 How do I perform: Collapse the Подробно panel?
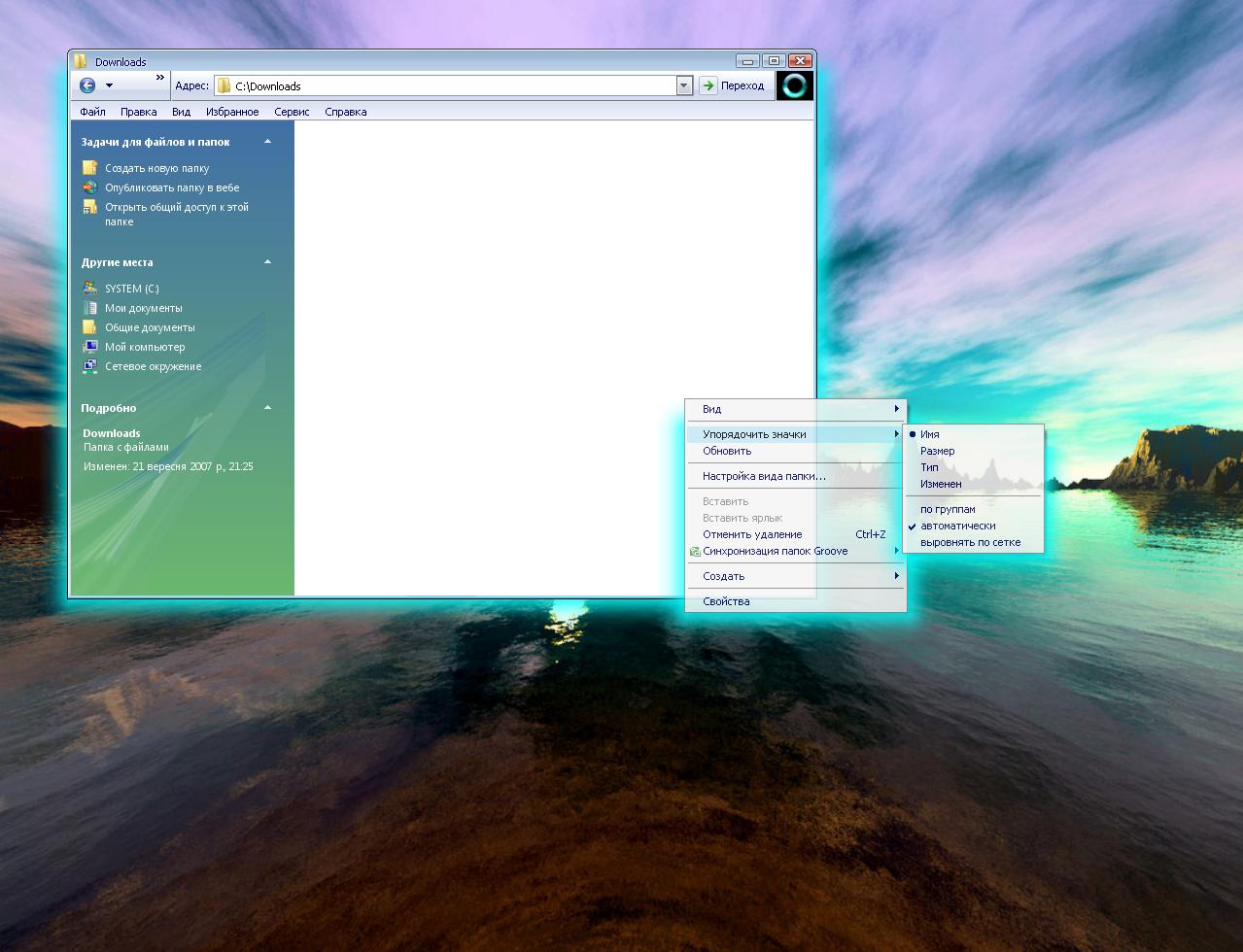(x=268, y=408)
